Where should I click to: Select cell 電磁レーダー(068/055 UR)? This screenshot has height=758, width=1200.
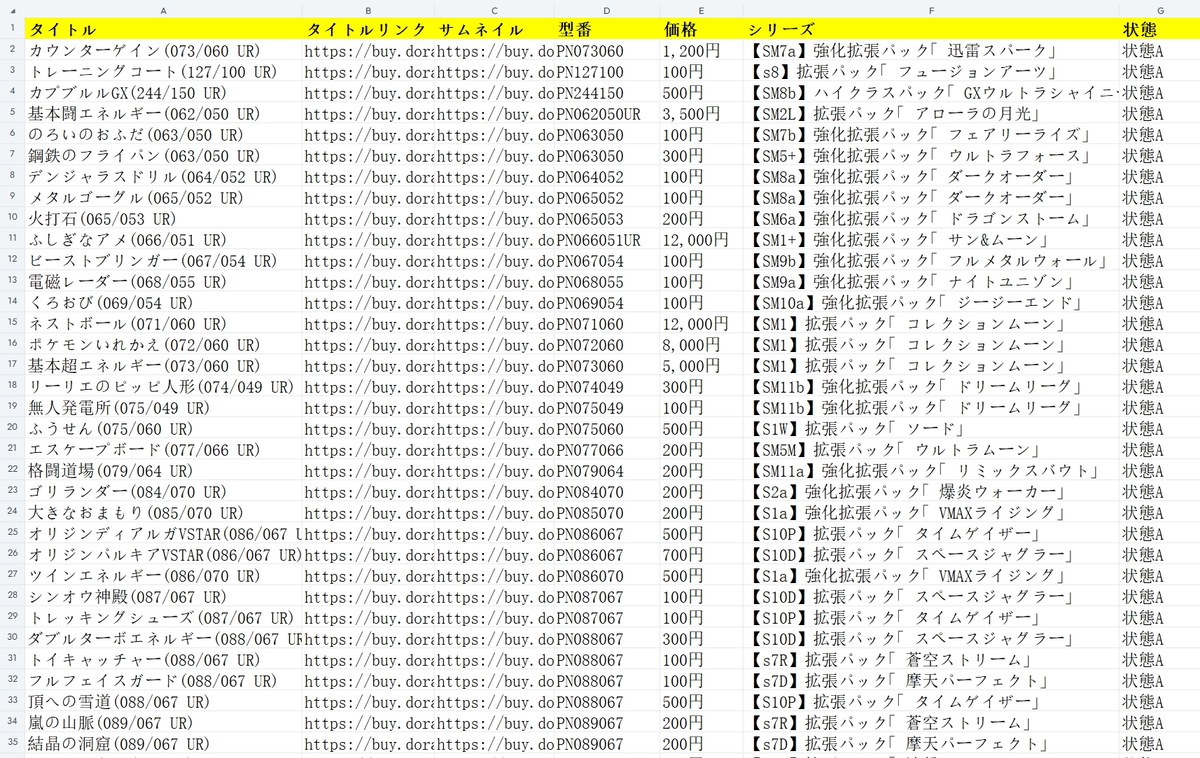163,281
